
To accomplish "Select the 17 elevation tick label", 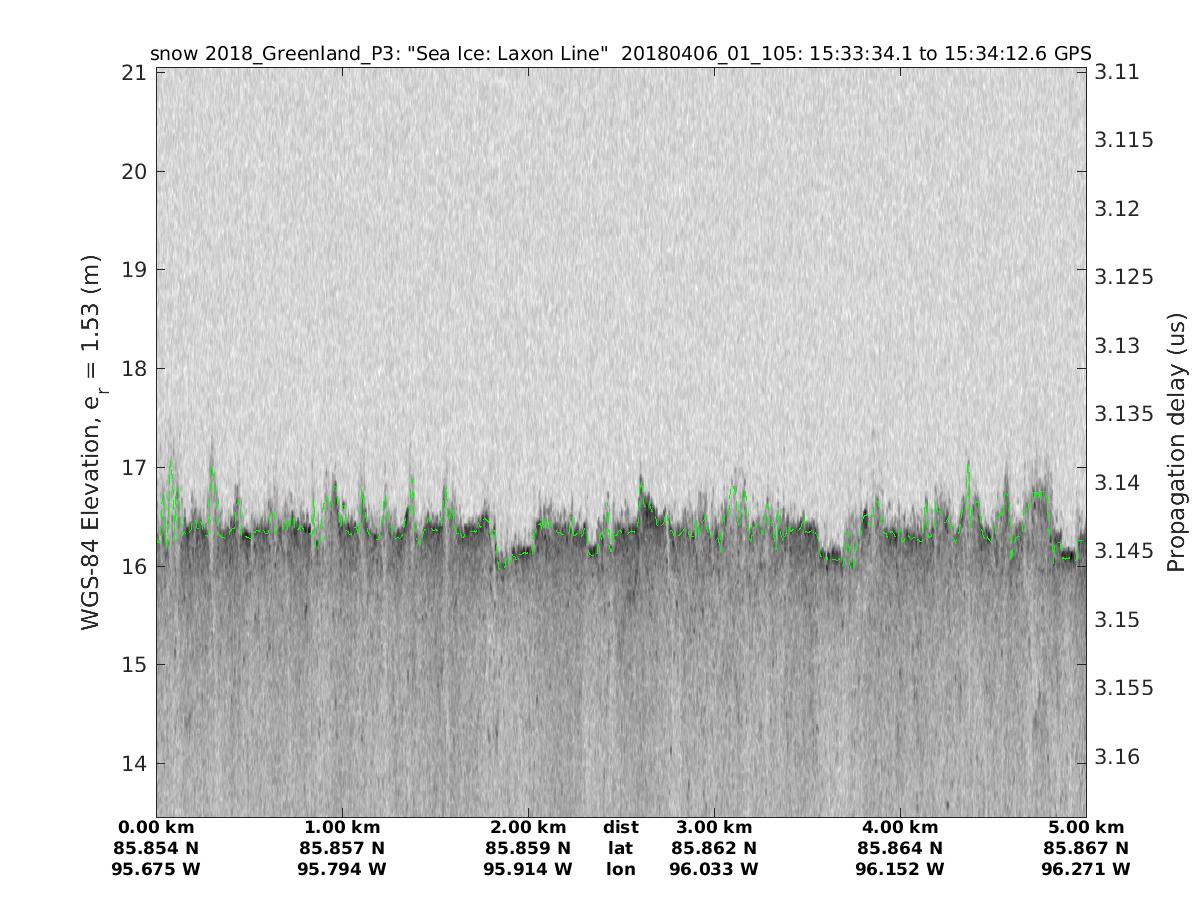I will tap(134, 467).
